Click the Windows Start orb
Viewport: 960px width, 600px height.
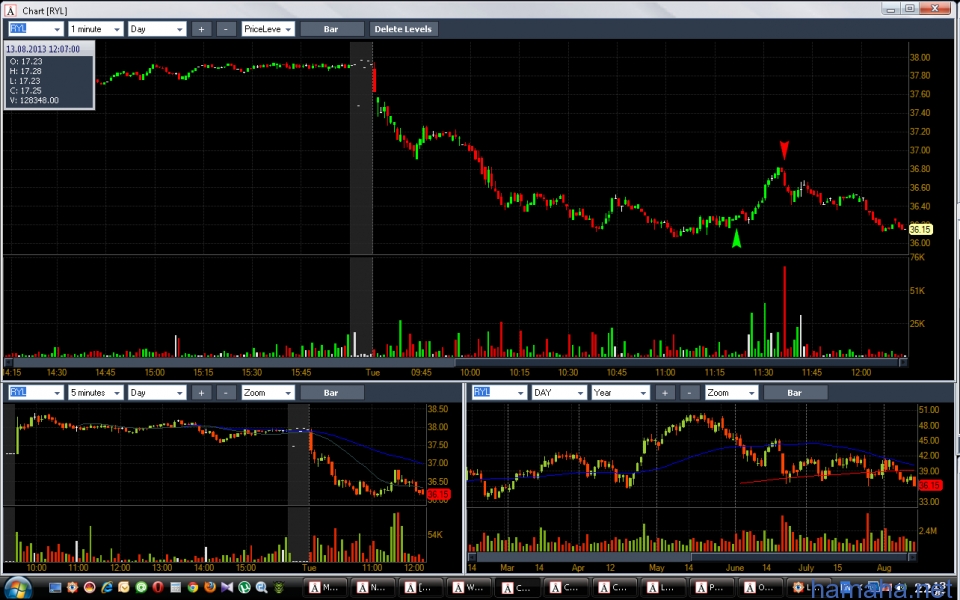pyautogui.click(x=17, y=586)
